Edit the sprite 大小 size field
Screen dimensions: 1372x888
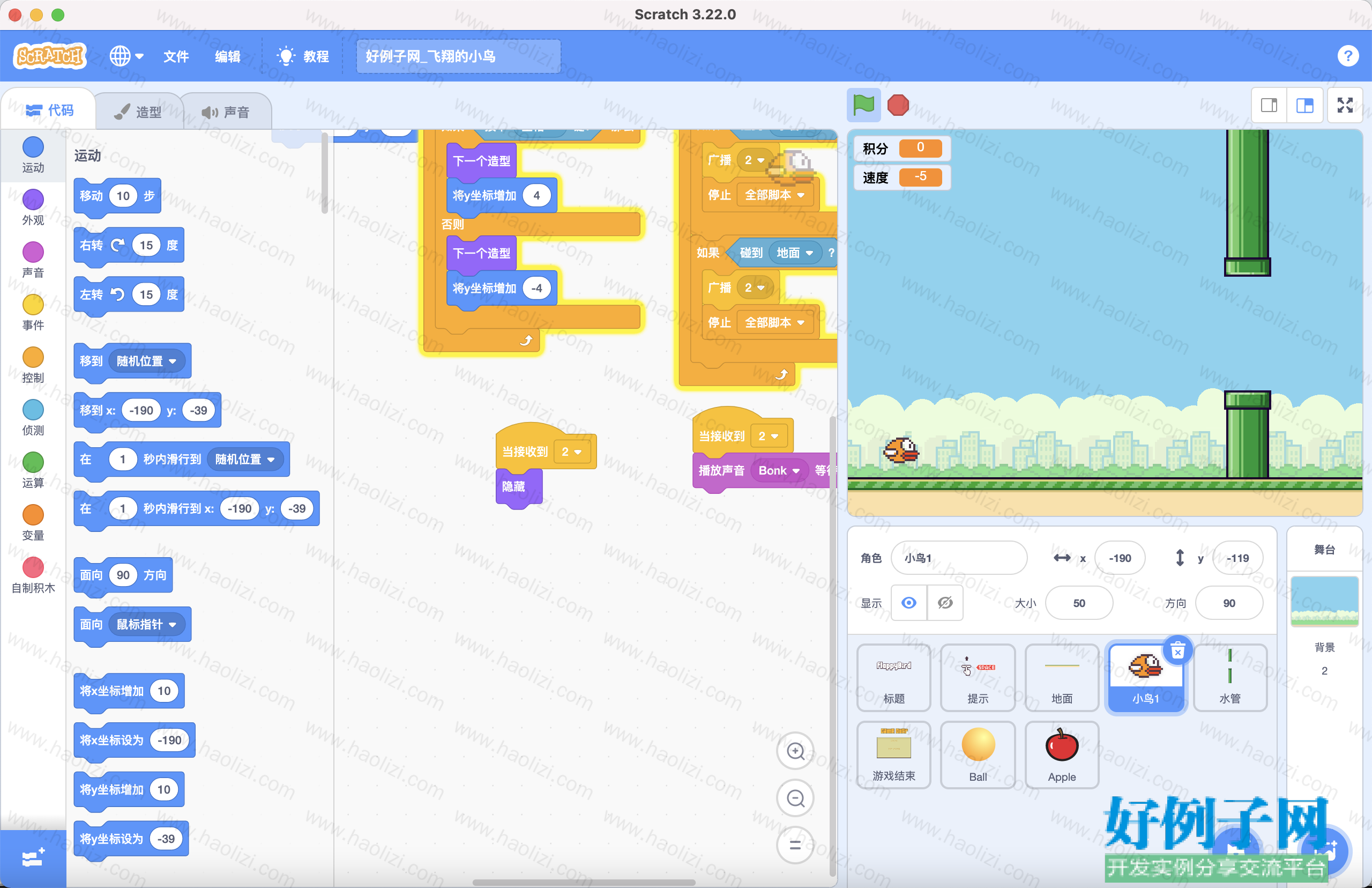tap(1079, 603)
